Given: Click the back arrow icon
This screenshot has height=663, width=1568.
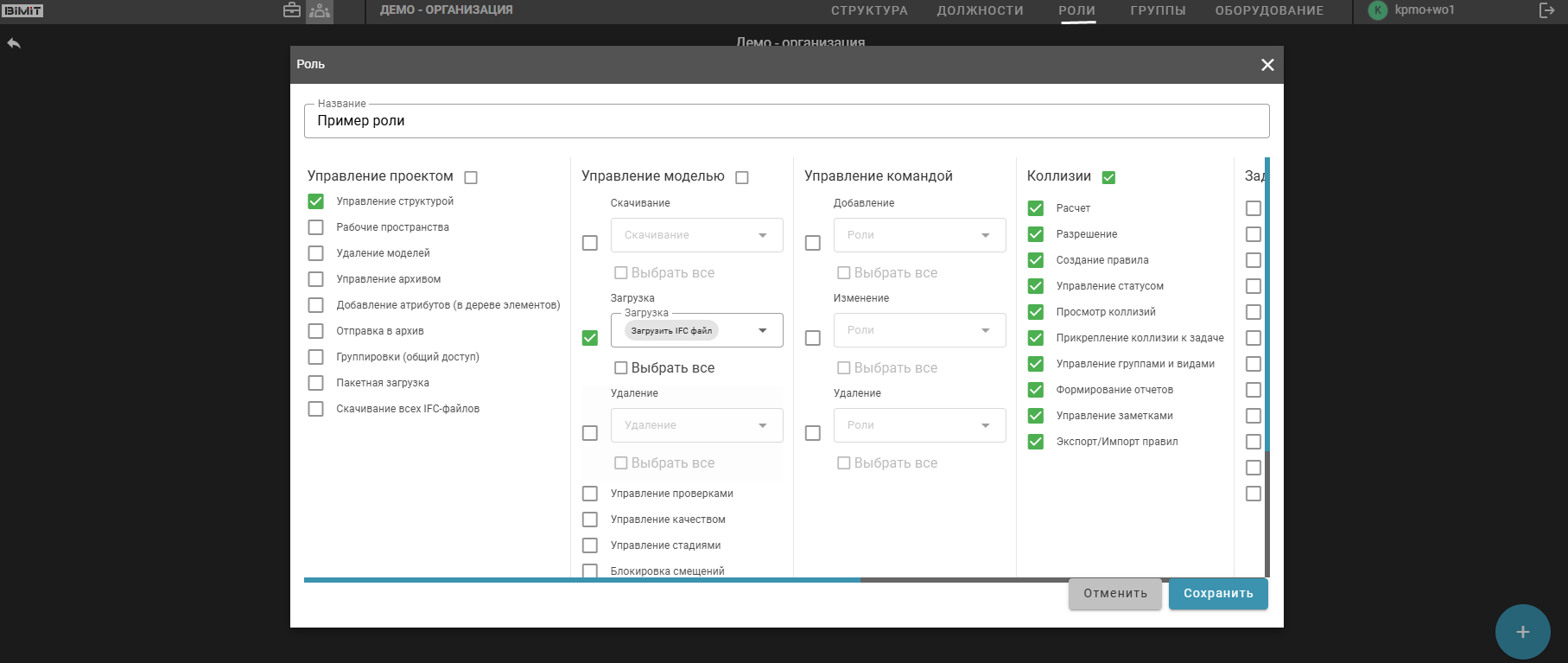Looking at the screenshot, I should pos(14,43).
